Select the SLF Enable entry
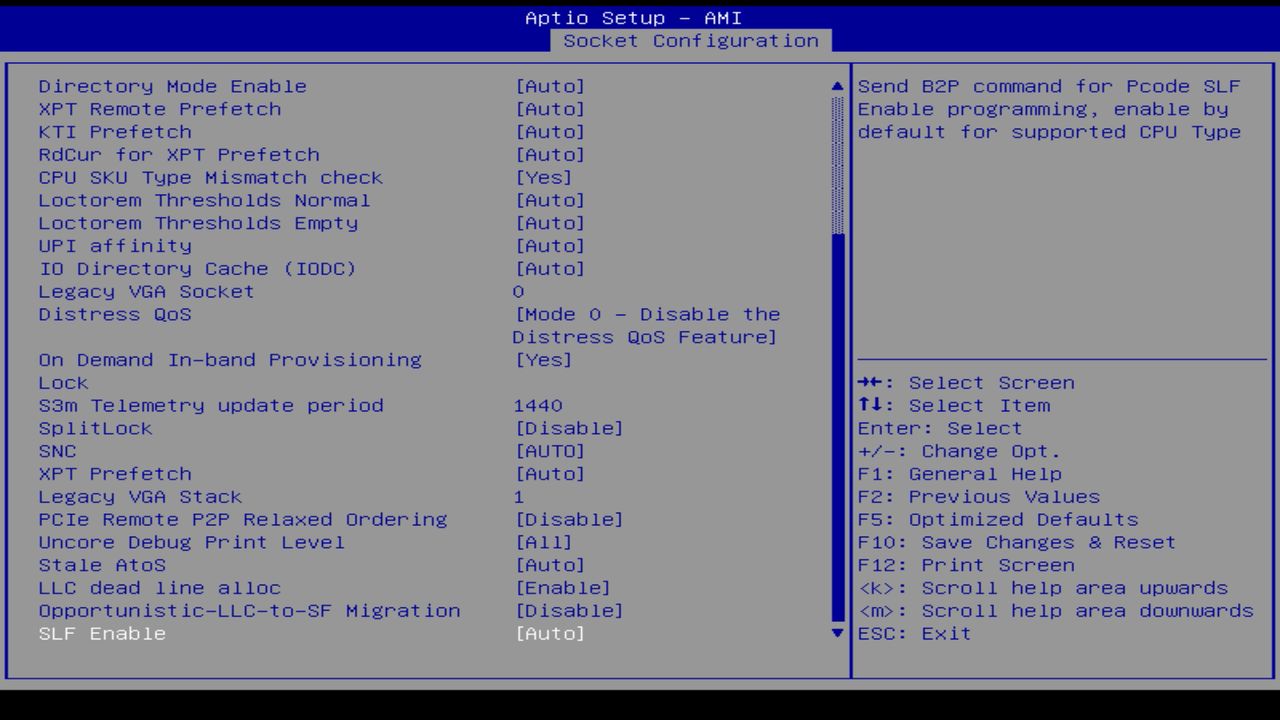 [x=551, y=633]
